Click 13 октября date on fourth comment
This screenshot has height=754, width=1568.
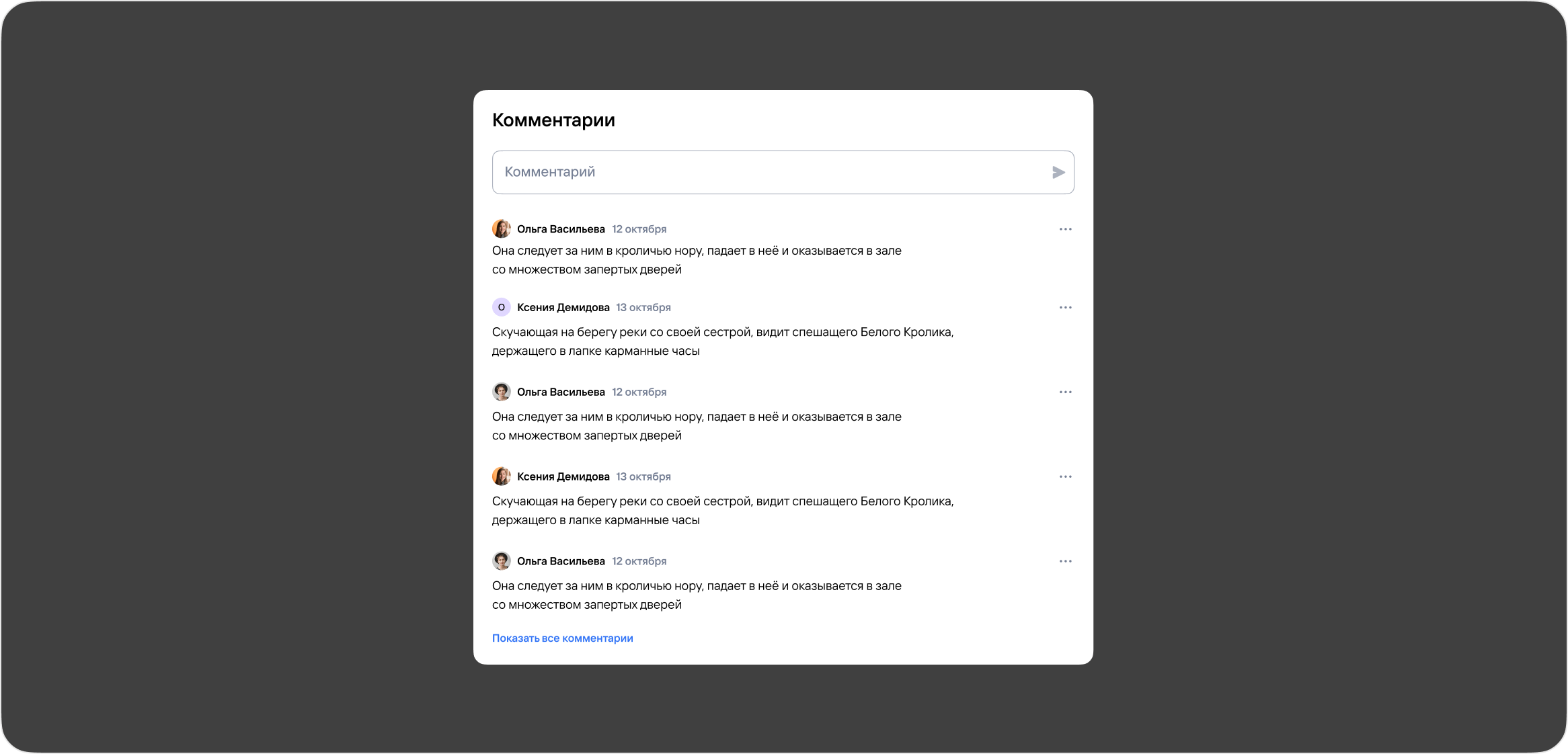(643, 477)
